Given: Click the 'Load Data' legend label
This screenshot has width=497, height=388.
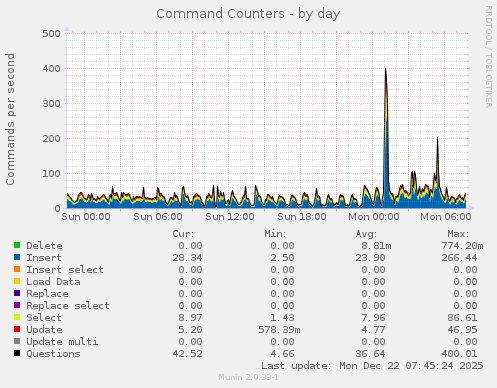Looking at the screenshot, I should click(x=53, y=282).
